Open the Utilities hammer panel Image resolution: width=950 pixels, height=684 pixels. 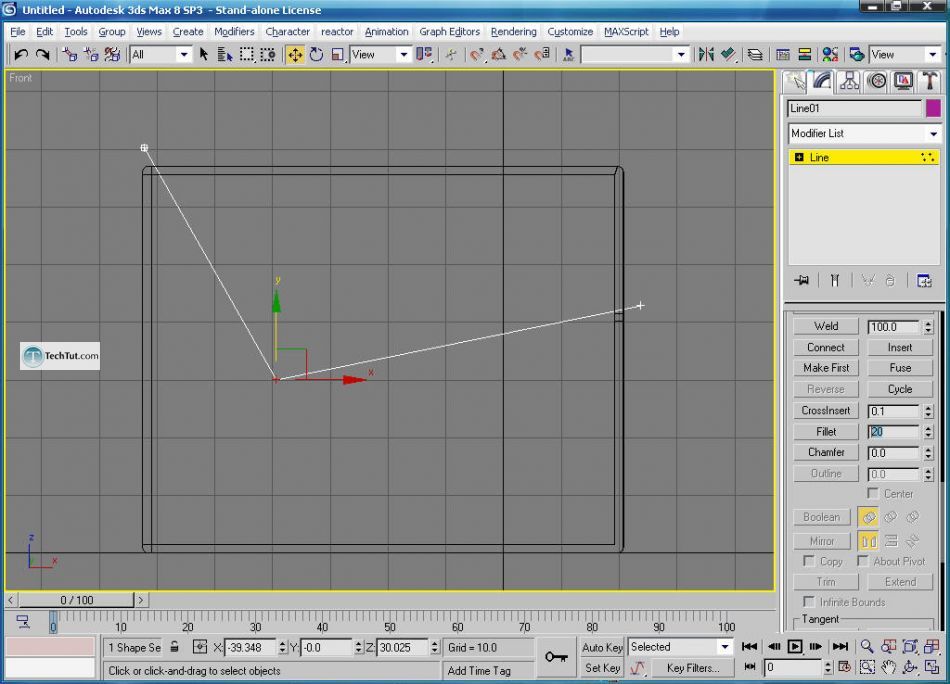[929, 82]
